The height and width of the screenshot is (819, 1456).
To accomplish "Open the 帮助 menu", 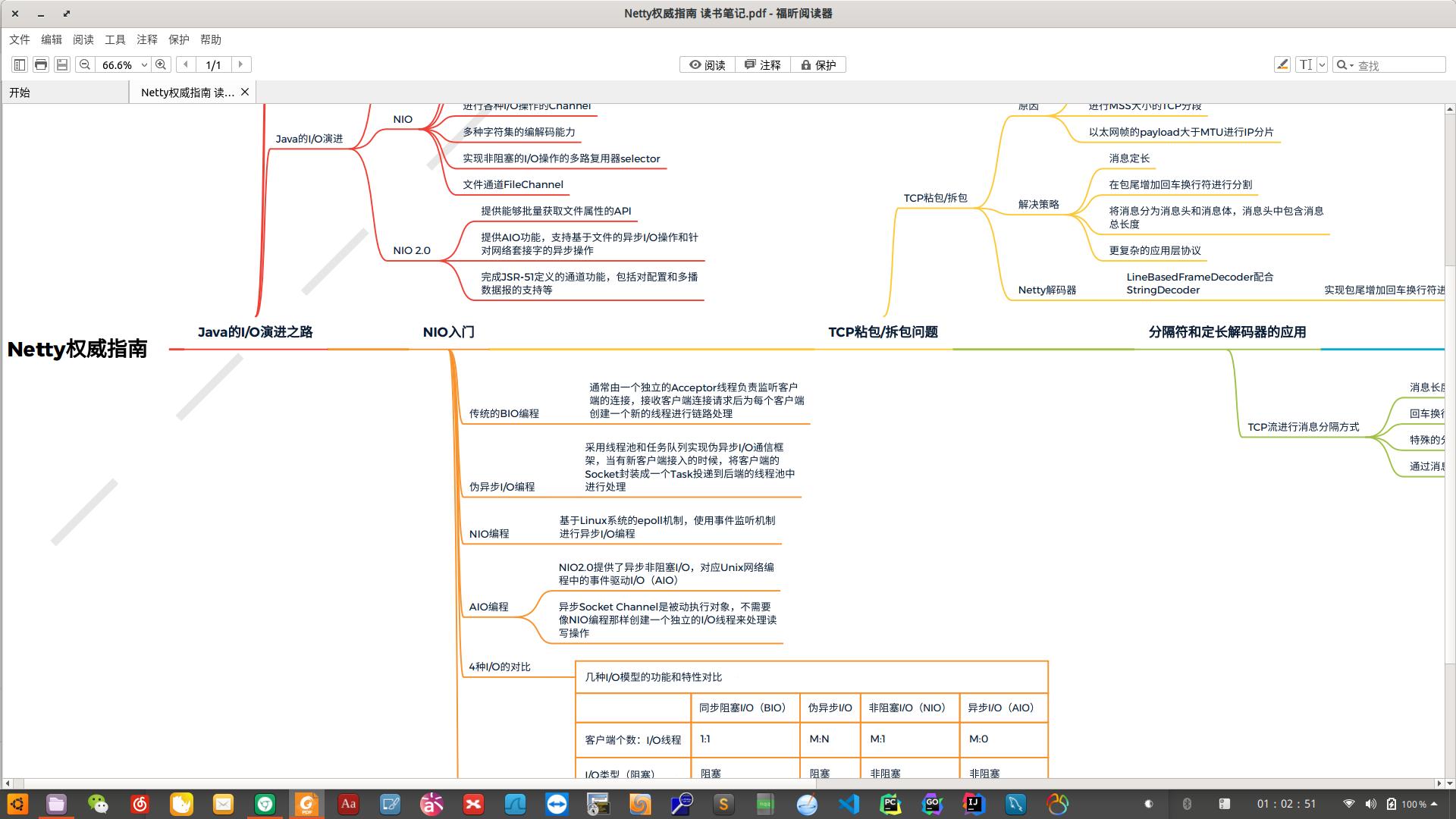I will click(211, 39).
